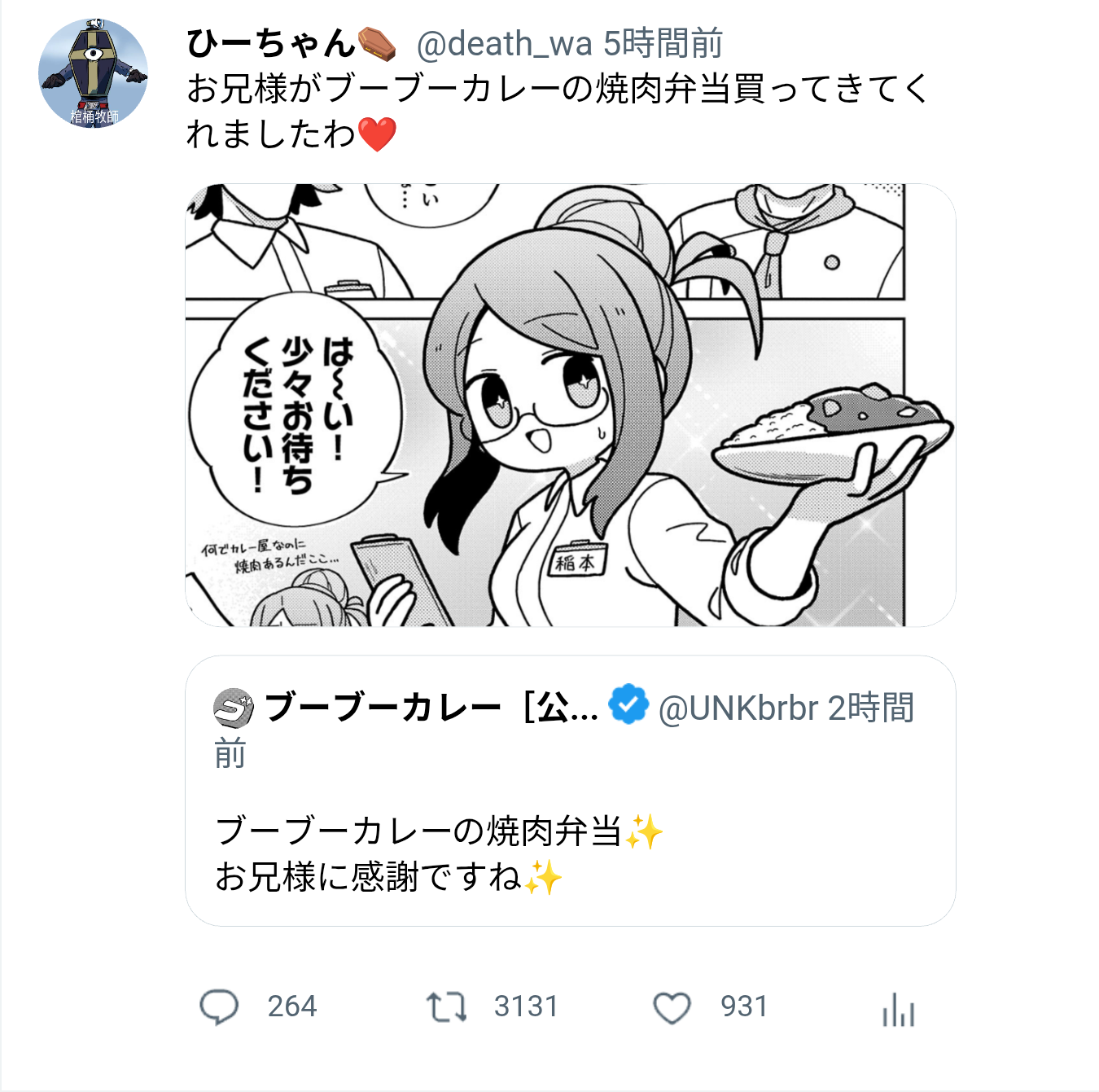Open the 5時間前 timestamp
This screenshot has height=1092, width=1099.
pyautogui.click(x=663, y=44)
